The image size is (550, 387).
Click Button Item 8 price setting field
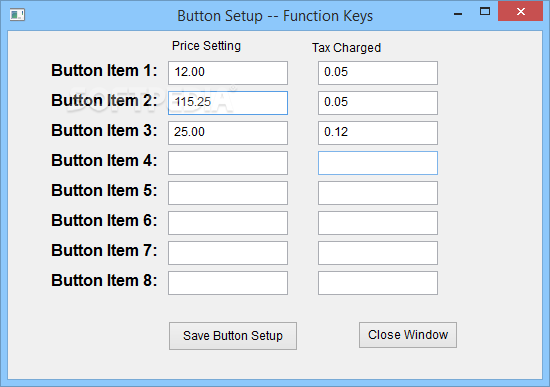228,283
